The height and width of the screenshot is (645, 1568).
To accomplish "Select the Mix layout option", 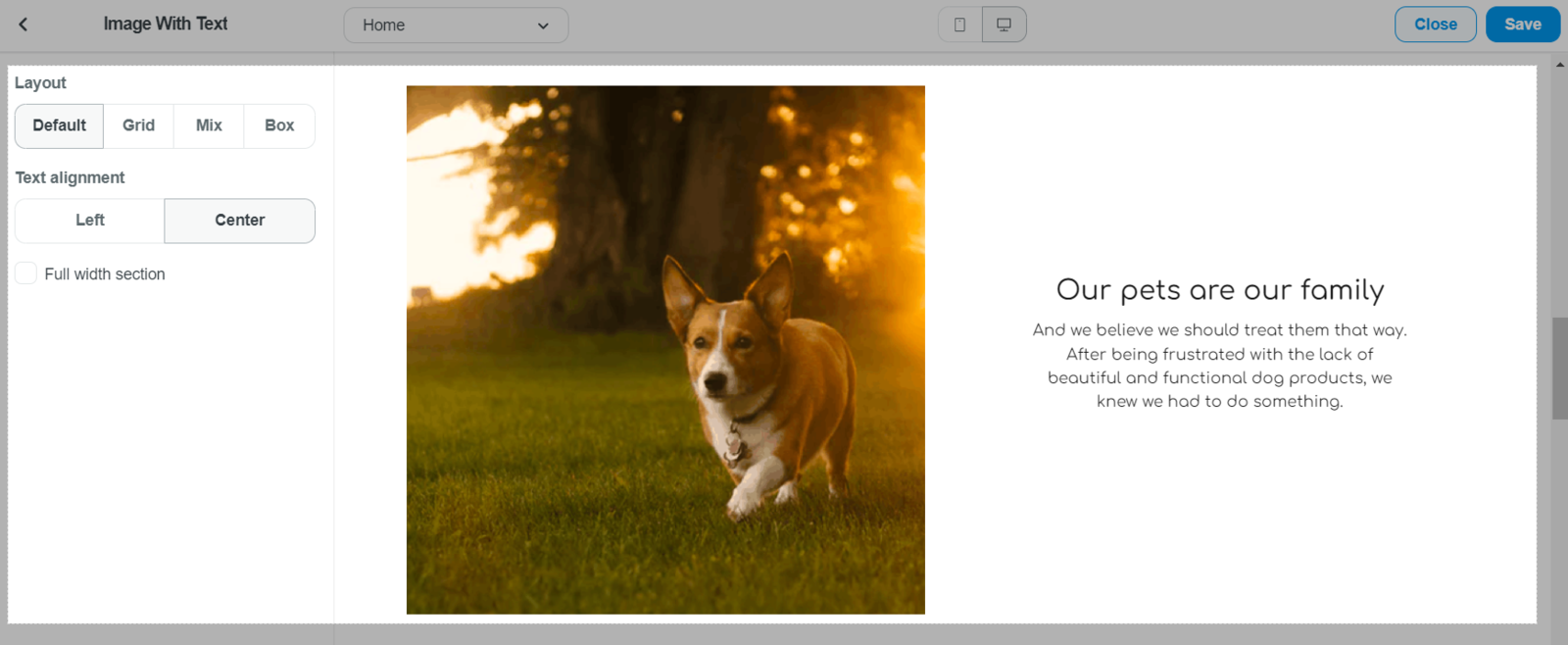I will click(x=209, y=125).
